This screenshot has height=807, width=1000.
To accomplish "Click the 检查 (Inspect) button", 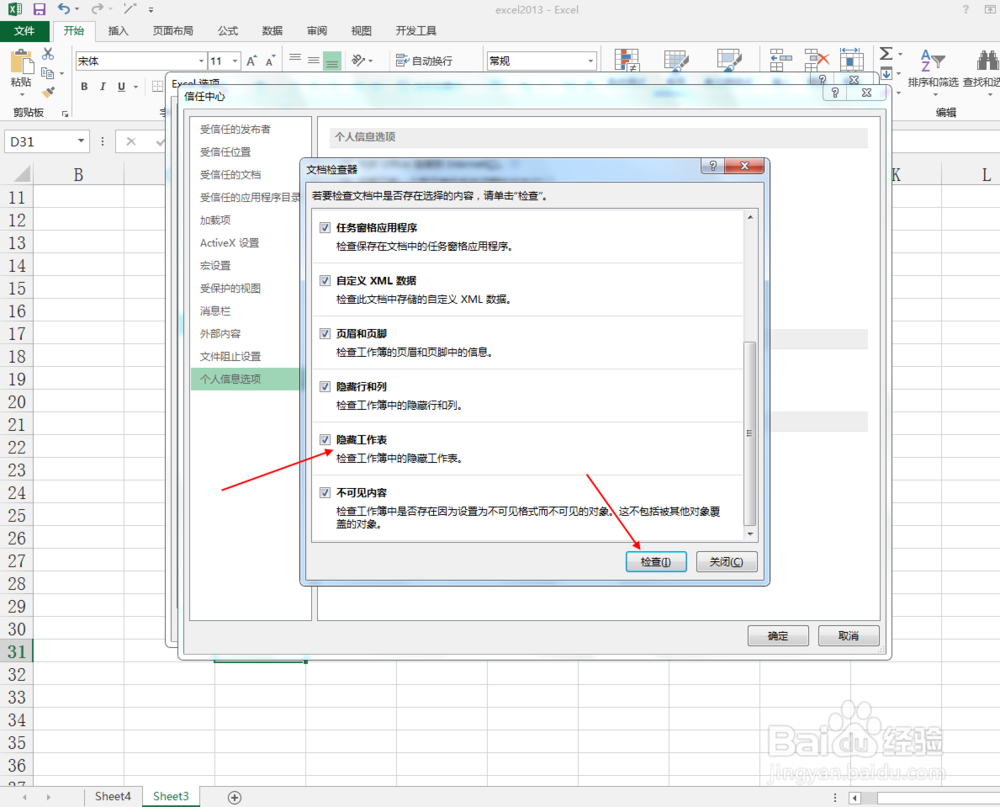I will (656, 561).
